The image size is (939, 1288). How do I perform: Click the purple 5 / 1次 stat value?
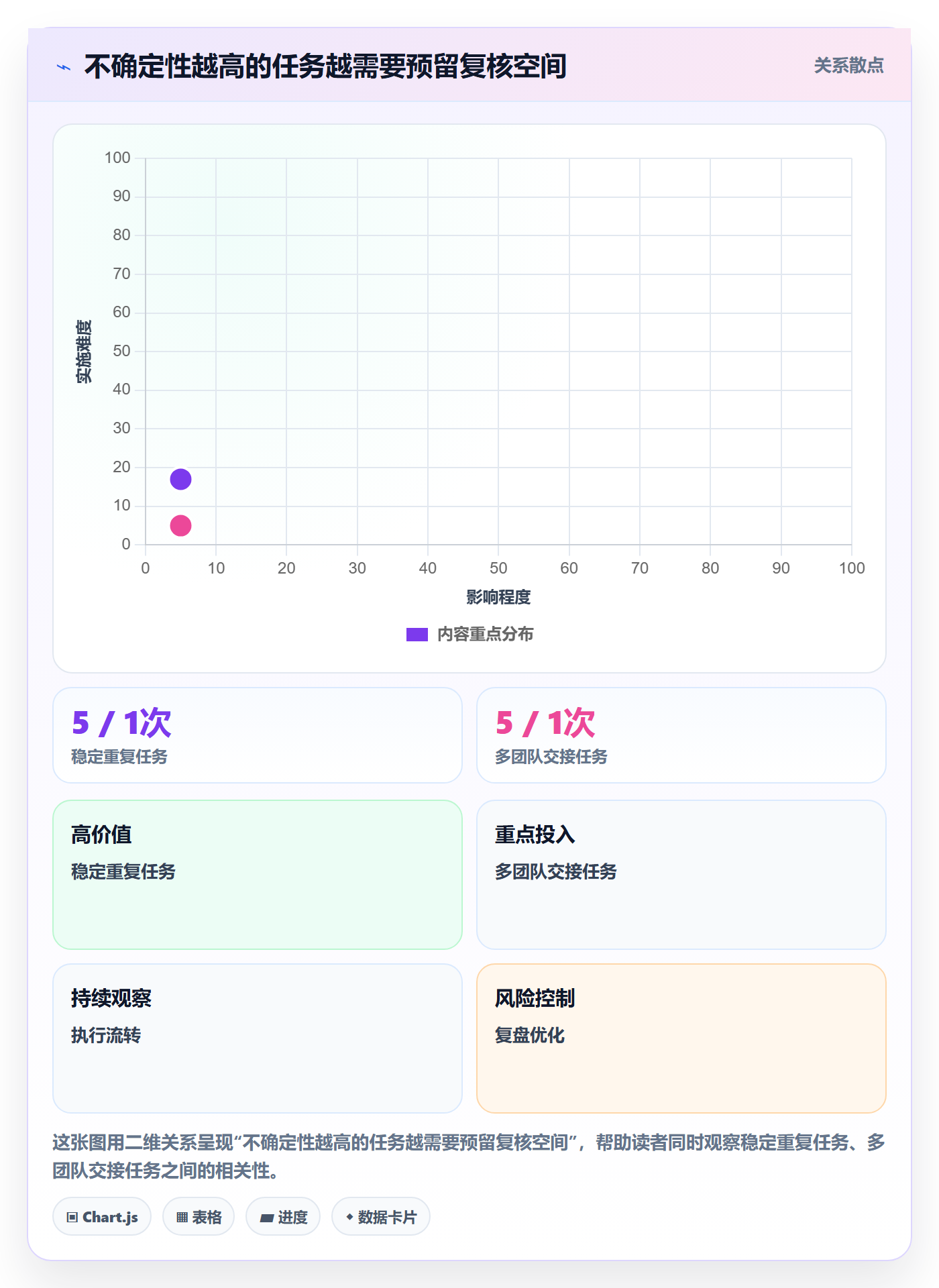(x=121, y=722)
